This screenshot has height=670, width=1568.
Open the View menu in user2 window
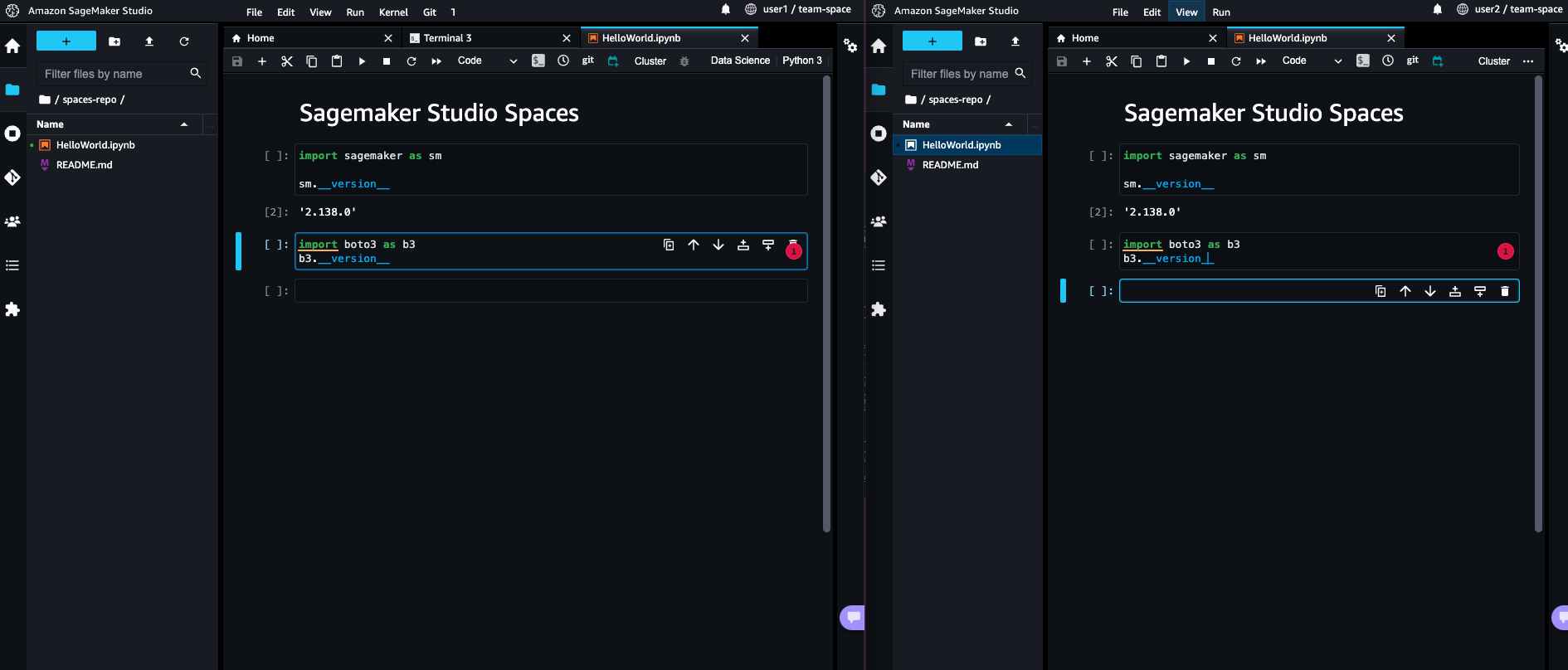pos(1186,12)
